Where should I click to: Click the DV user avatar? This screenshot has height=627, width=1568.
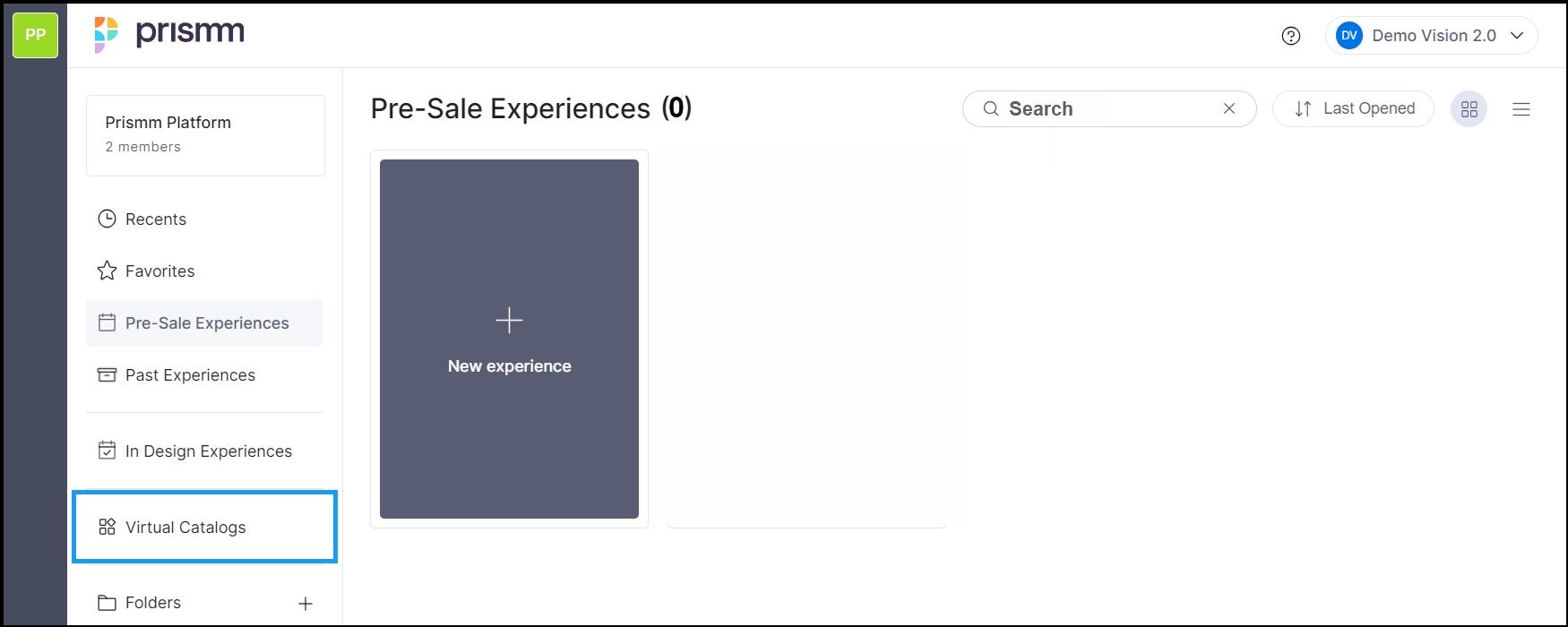pyautogui.click(x=1348, y=36)
